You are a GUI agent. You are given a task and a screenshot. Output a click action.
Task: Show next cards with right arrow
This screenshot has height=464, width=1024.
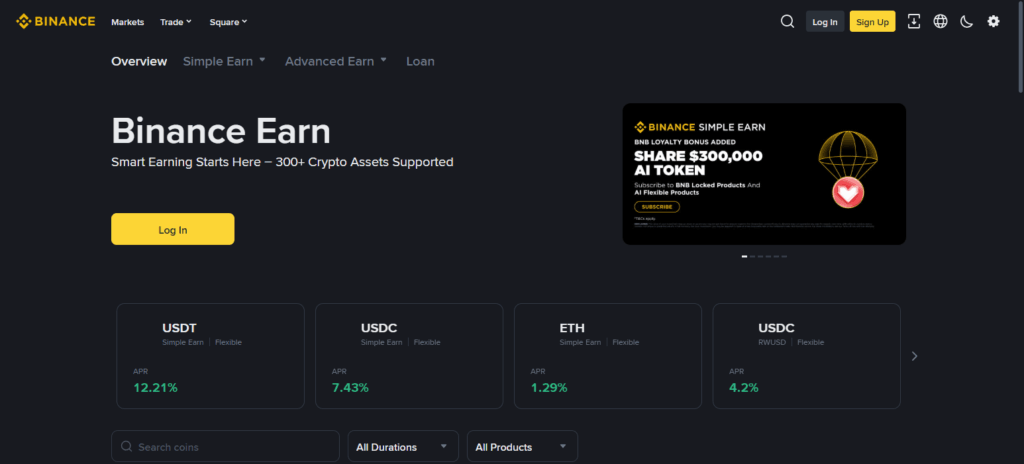pyautogui.click(x=914, y=356)
